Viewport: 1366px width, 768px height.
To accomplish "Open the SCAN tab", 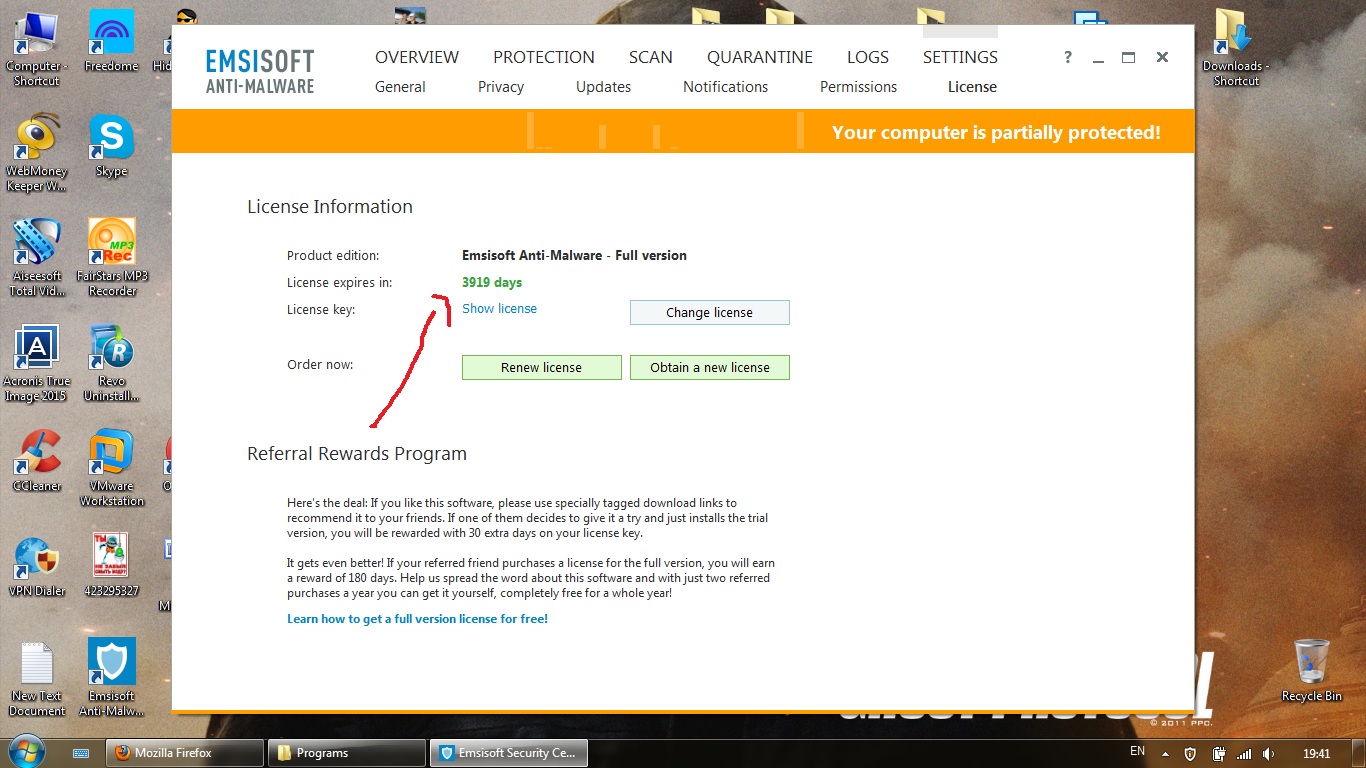I will point(651,57).
